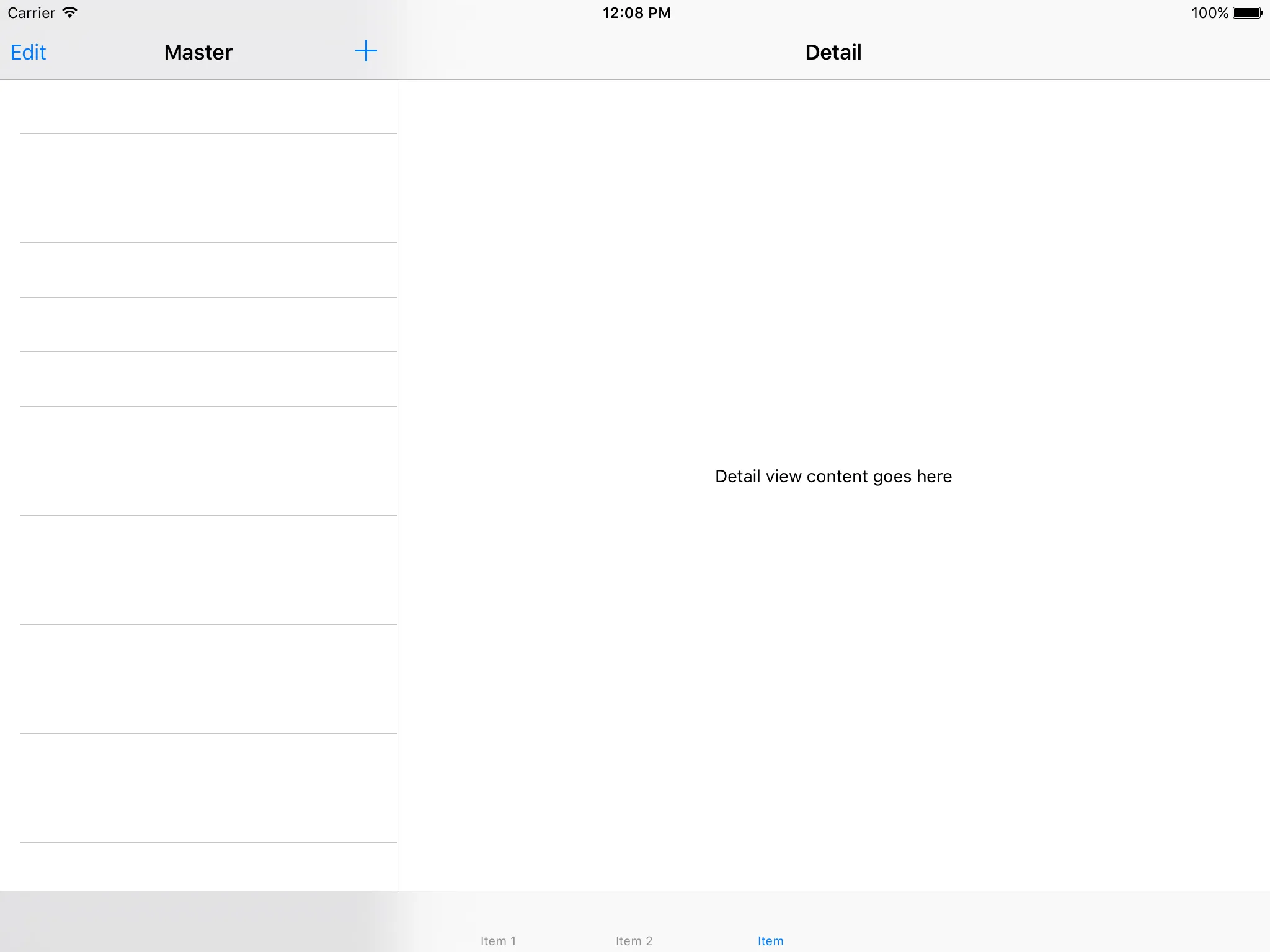Click the 100% battery percentage text
This screenshot has height=952, width=1270.
point(1209,13)
